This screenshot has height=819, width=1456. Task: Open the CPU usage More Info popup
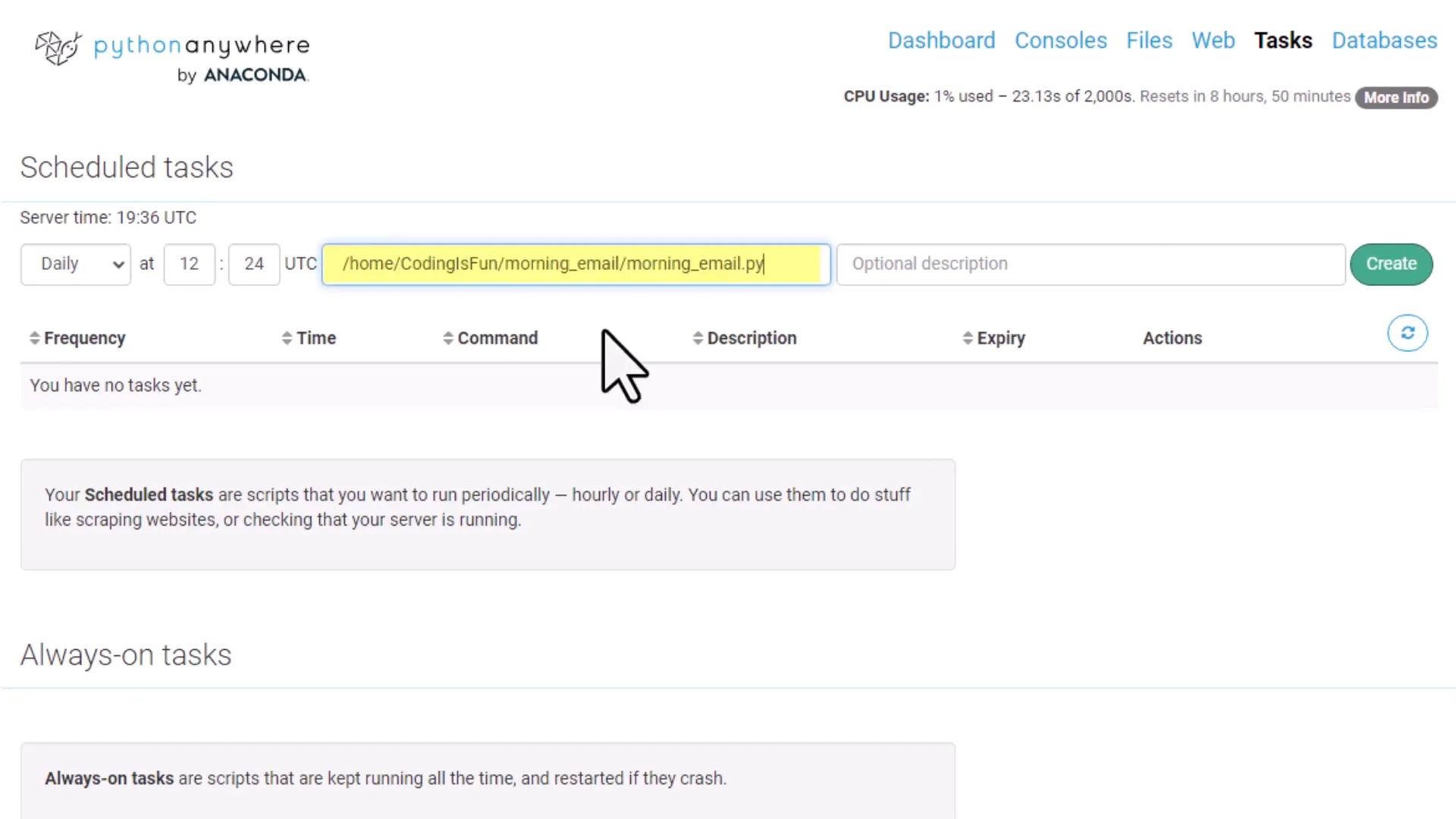click(1396, 97)
